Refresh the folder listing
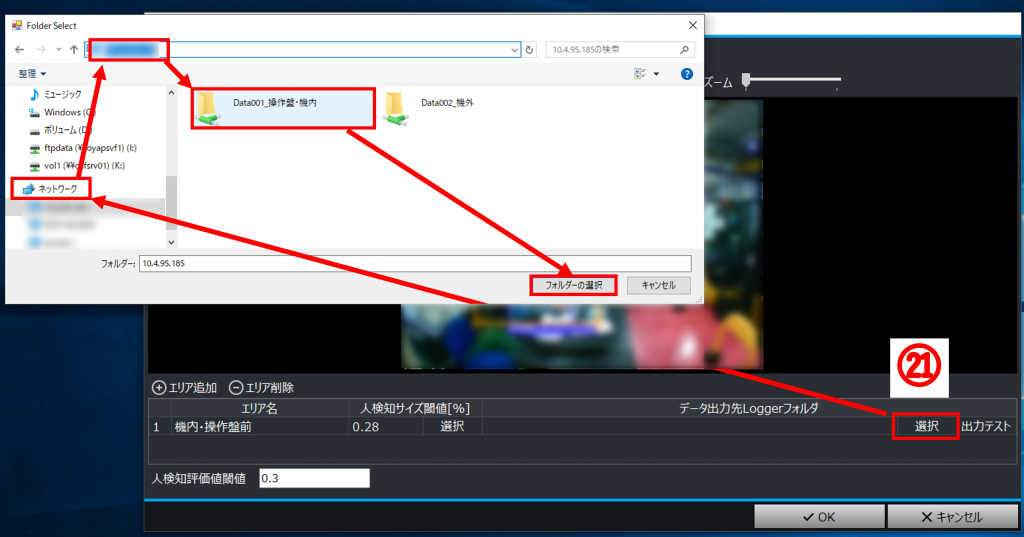1024x537 pixels. pos(530,50)
